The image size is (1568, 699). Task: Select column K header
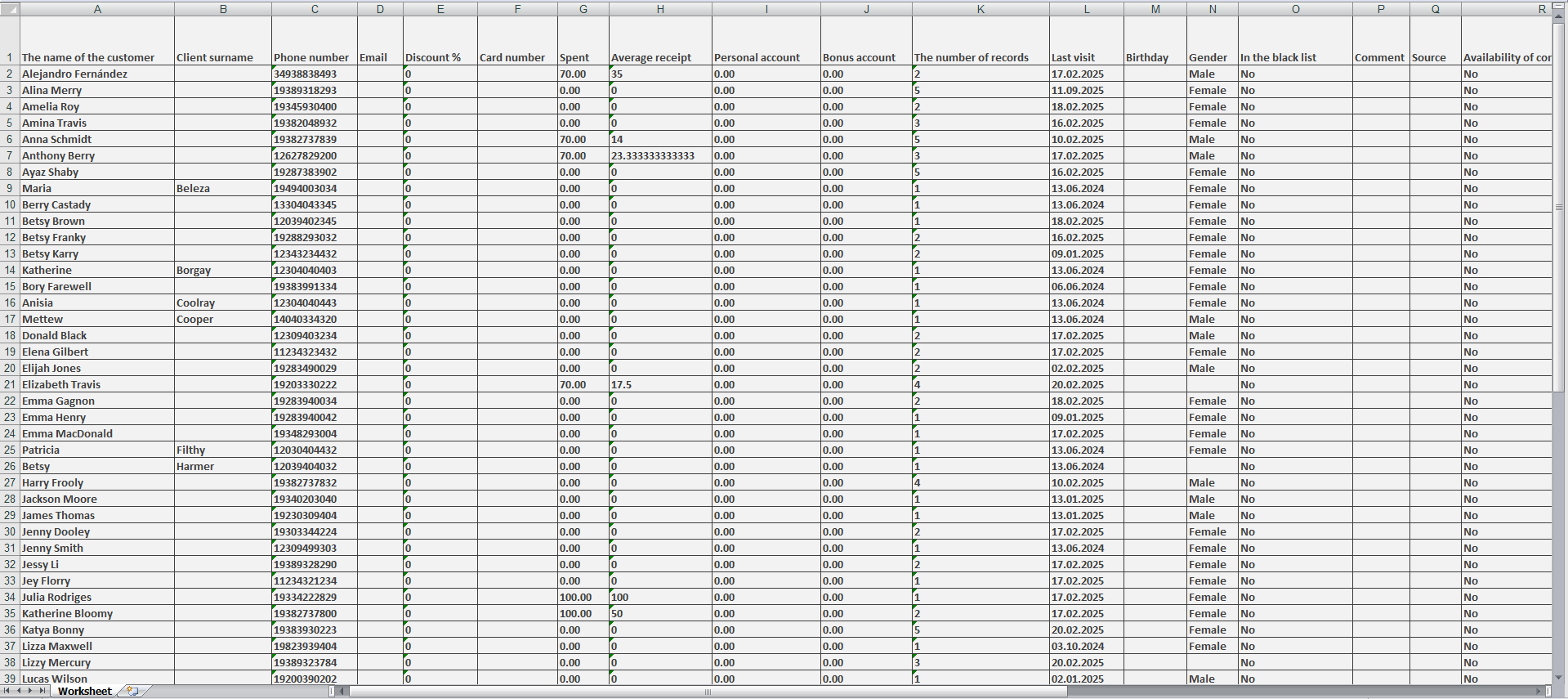point(980,9)
